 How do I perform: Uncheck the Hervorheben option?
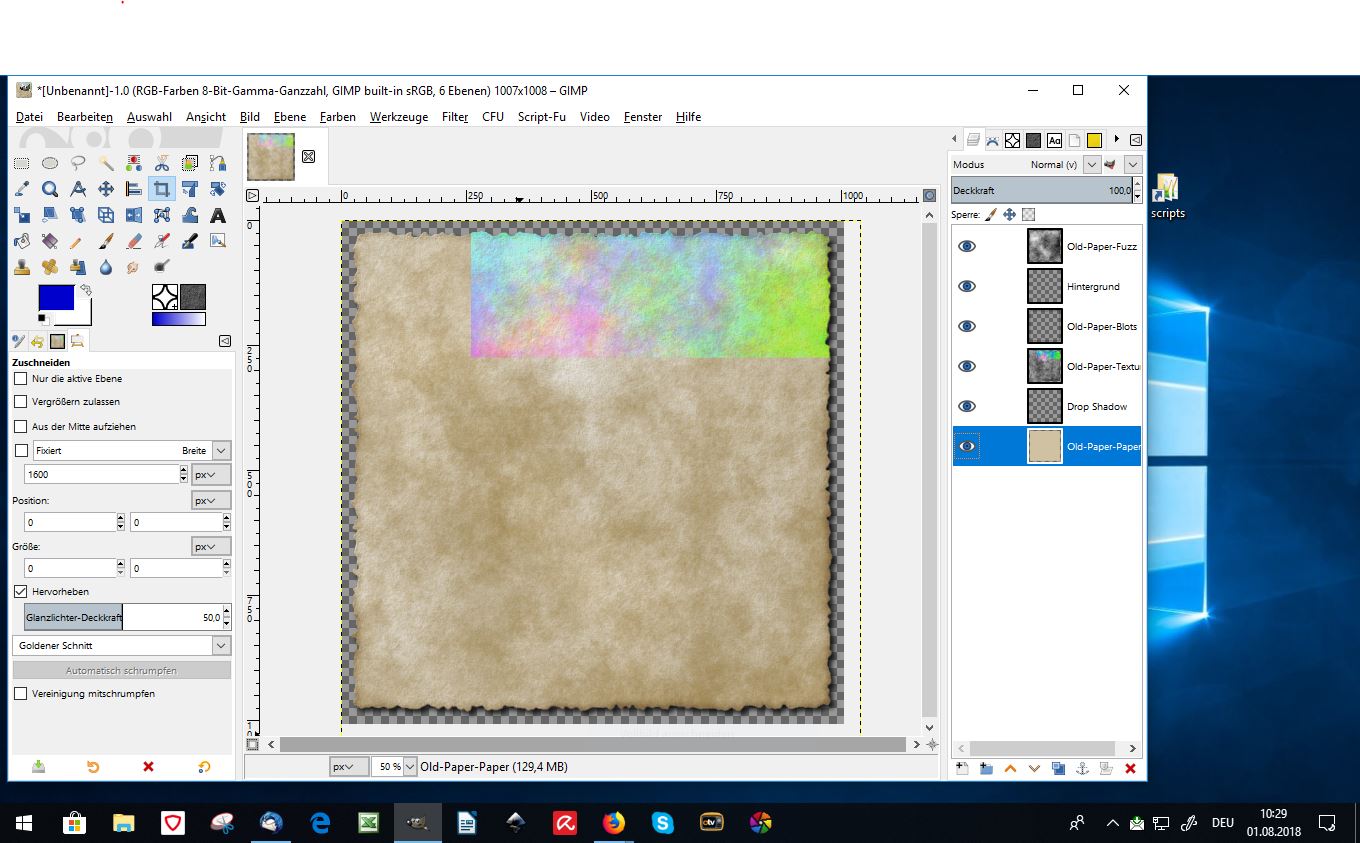coord(20,591)
